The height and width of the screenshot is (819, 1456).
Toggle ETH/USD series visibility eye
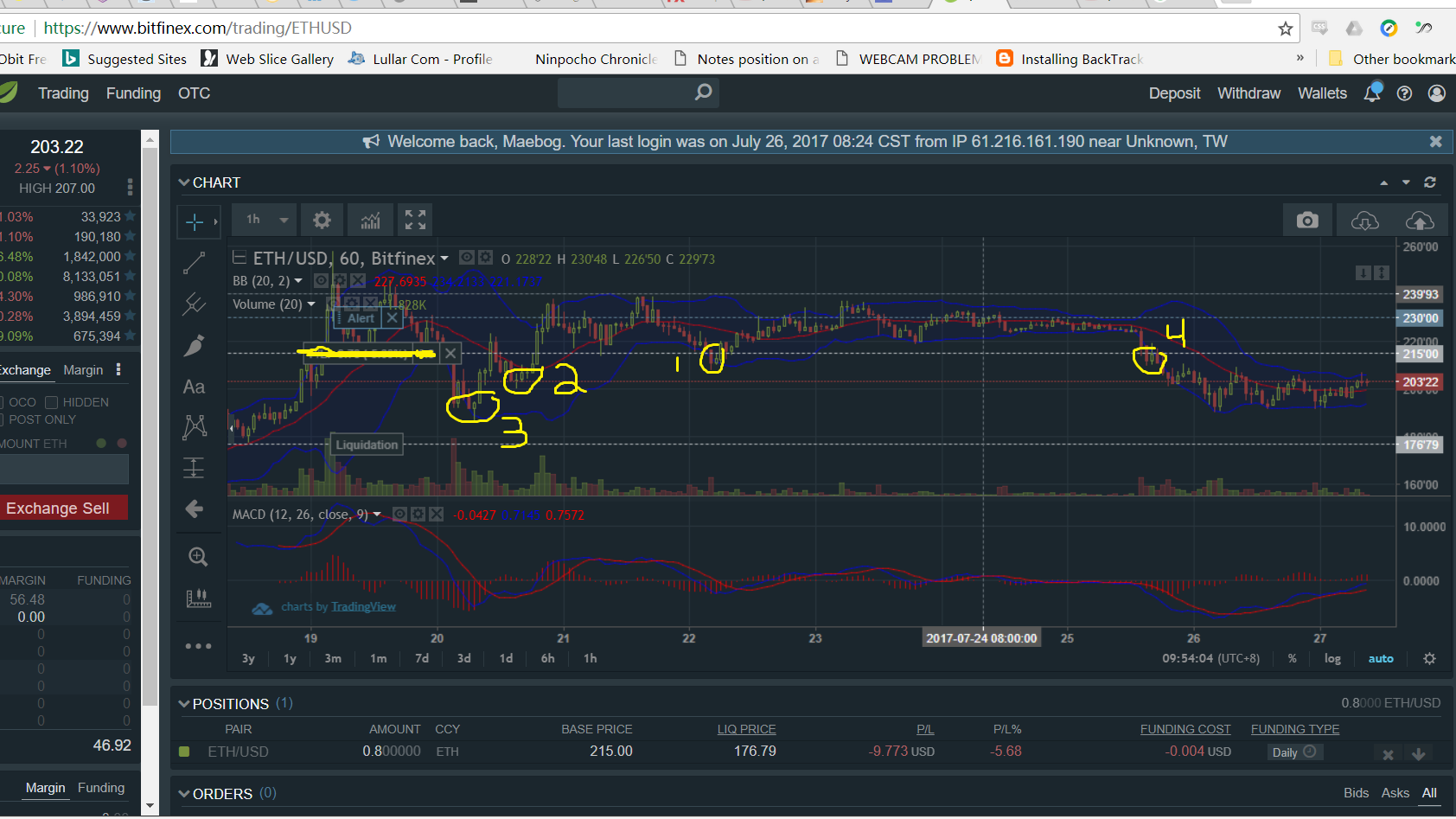(467, 258)
